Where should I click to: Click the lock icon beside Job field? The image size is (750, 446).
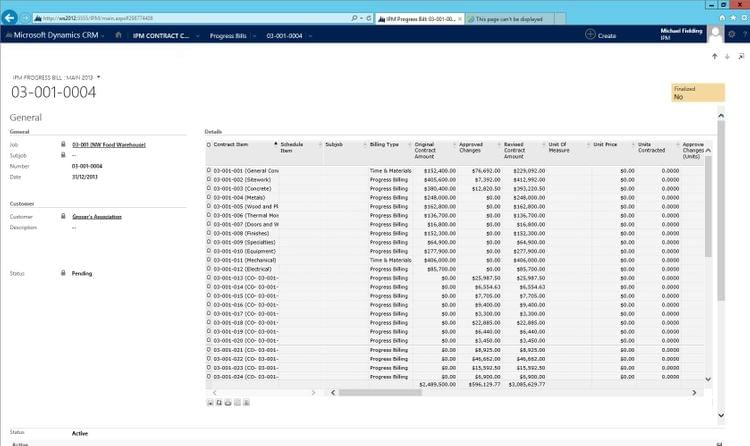(63, 144)
